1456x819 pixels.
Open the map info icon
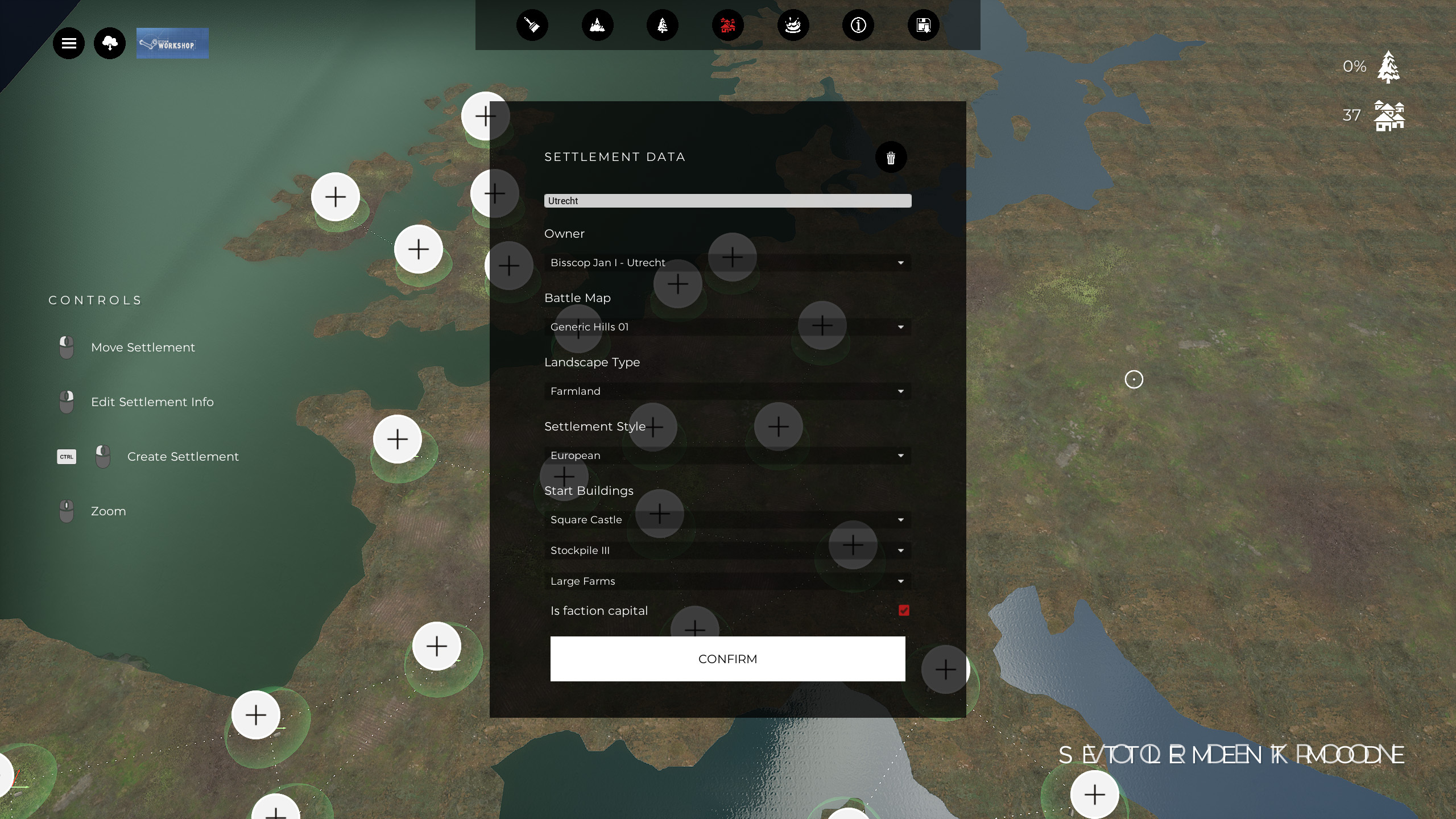[858, 25]
